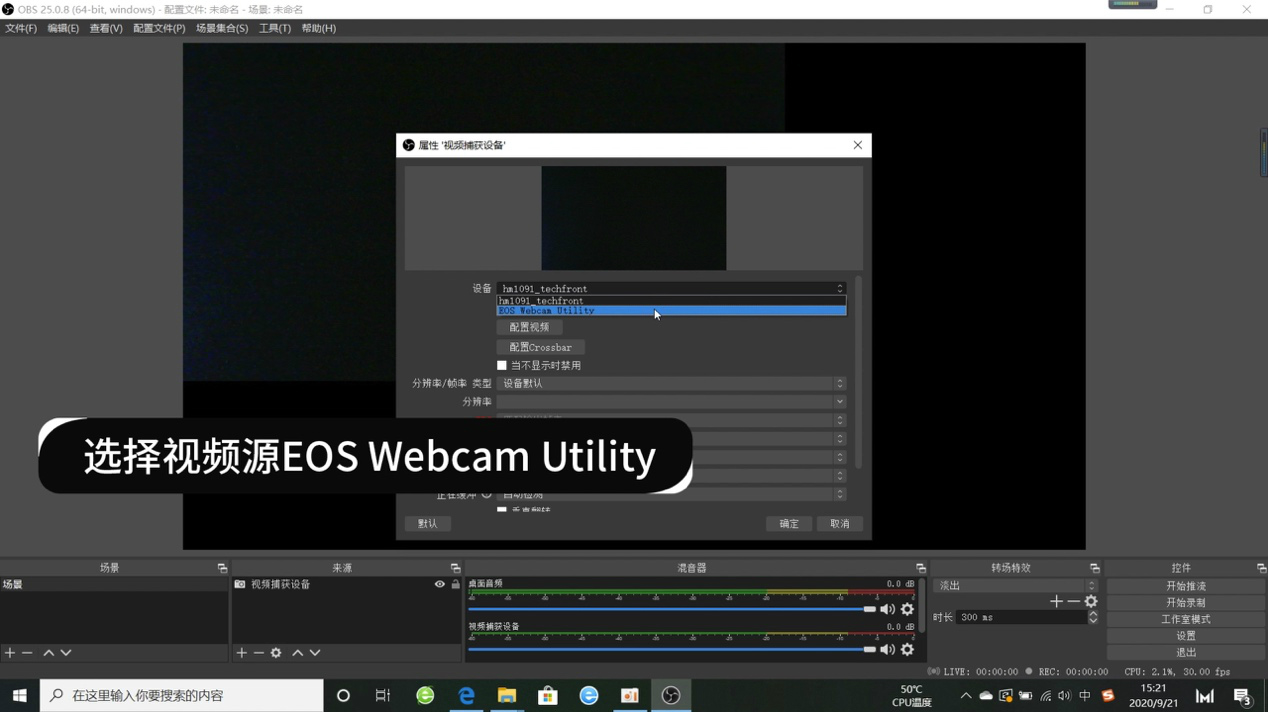Open the 分辨率/帧率 类型 dropdown
The image size is (1268, 712).
click(x=670, y=383)
